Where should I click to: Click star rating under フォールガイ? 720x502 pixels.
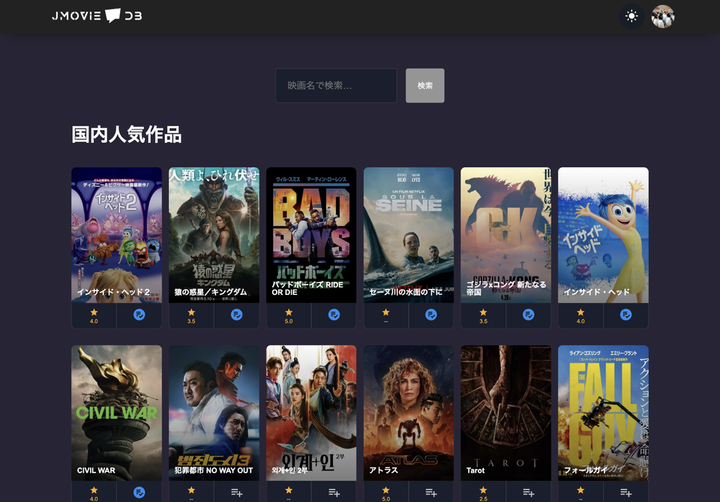coord(581,492)
